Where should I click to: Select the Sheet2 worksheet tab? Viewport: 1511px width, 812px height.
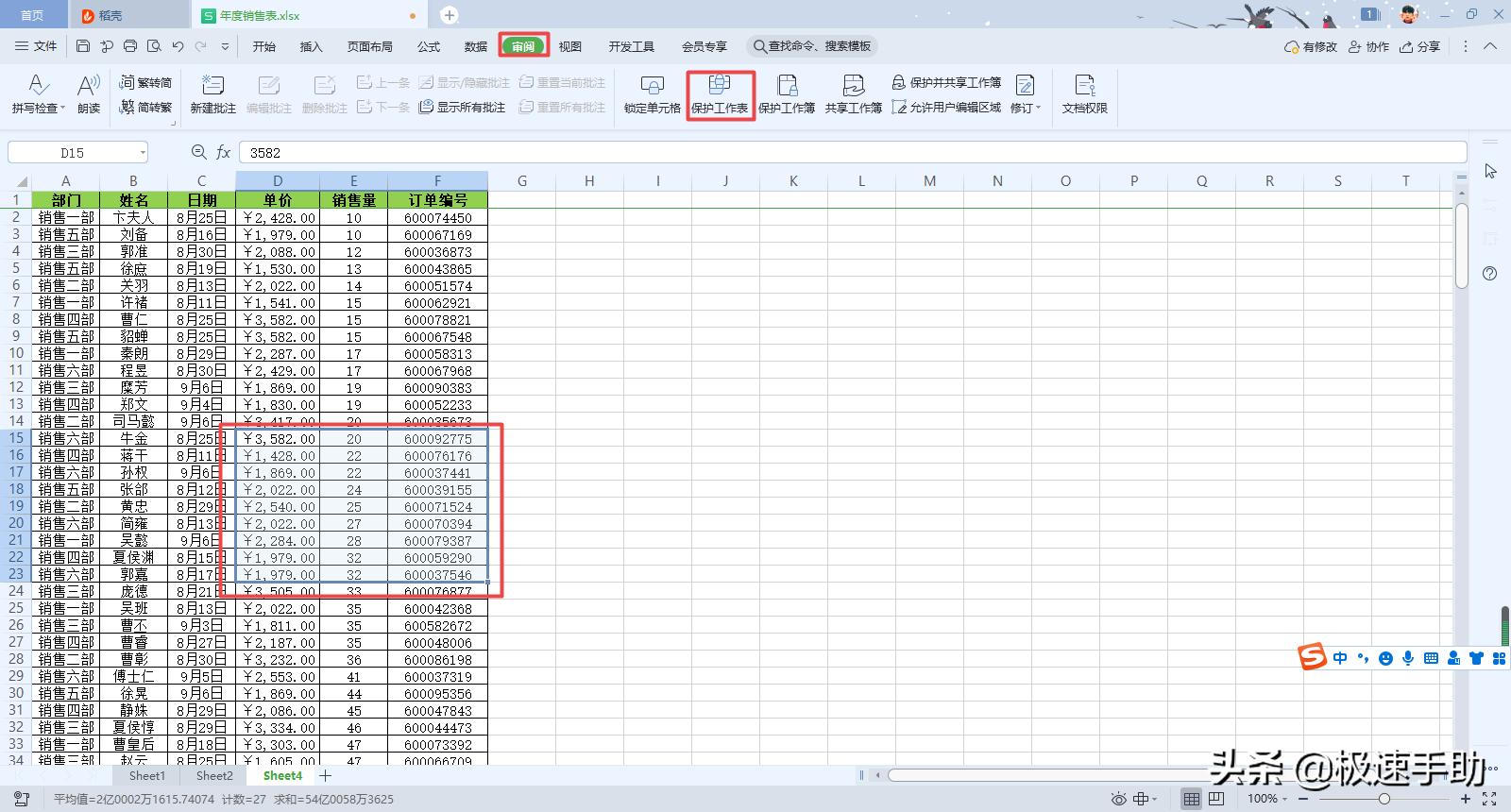point(214,776)
